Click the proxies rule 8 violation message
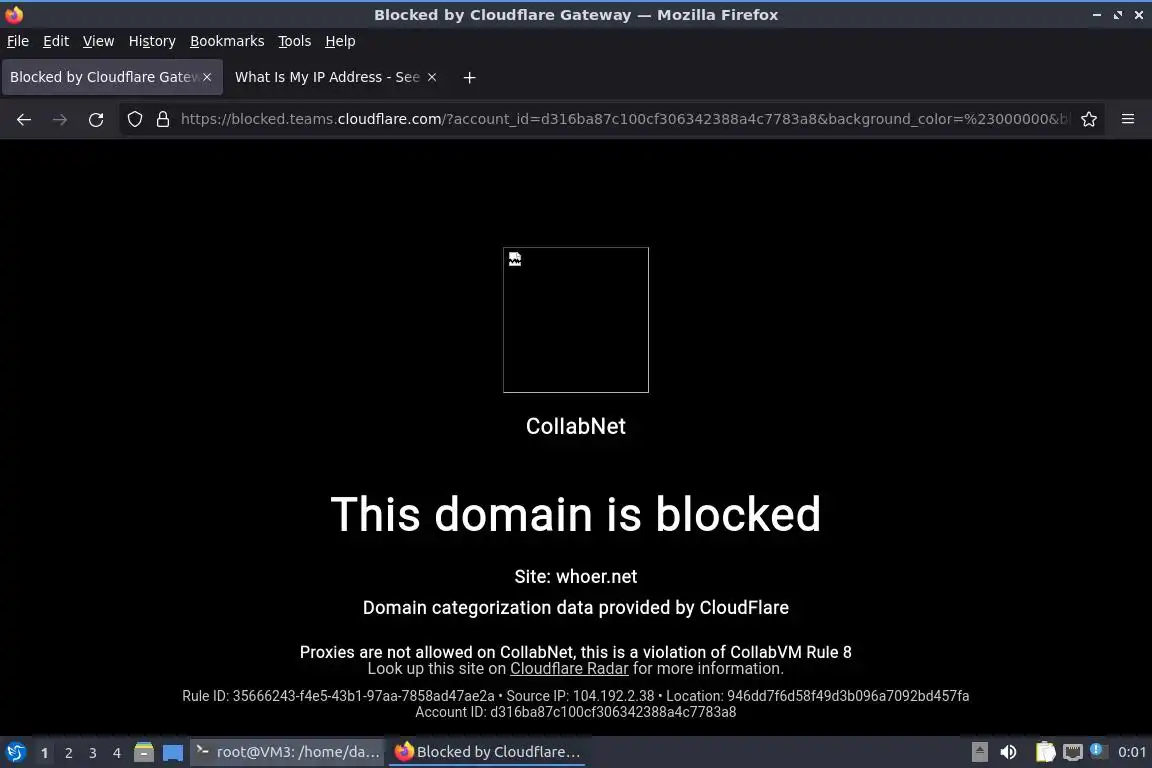The width and height of the screenshot is (1152, 768). coord(576,652)
